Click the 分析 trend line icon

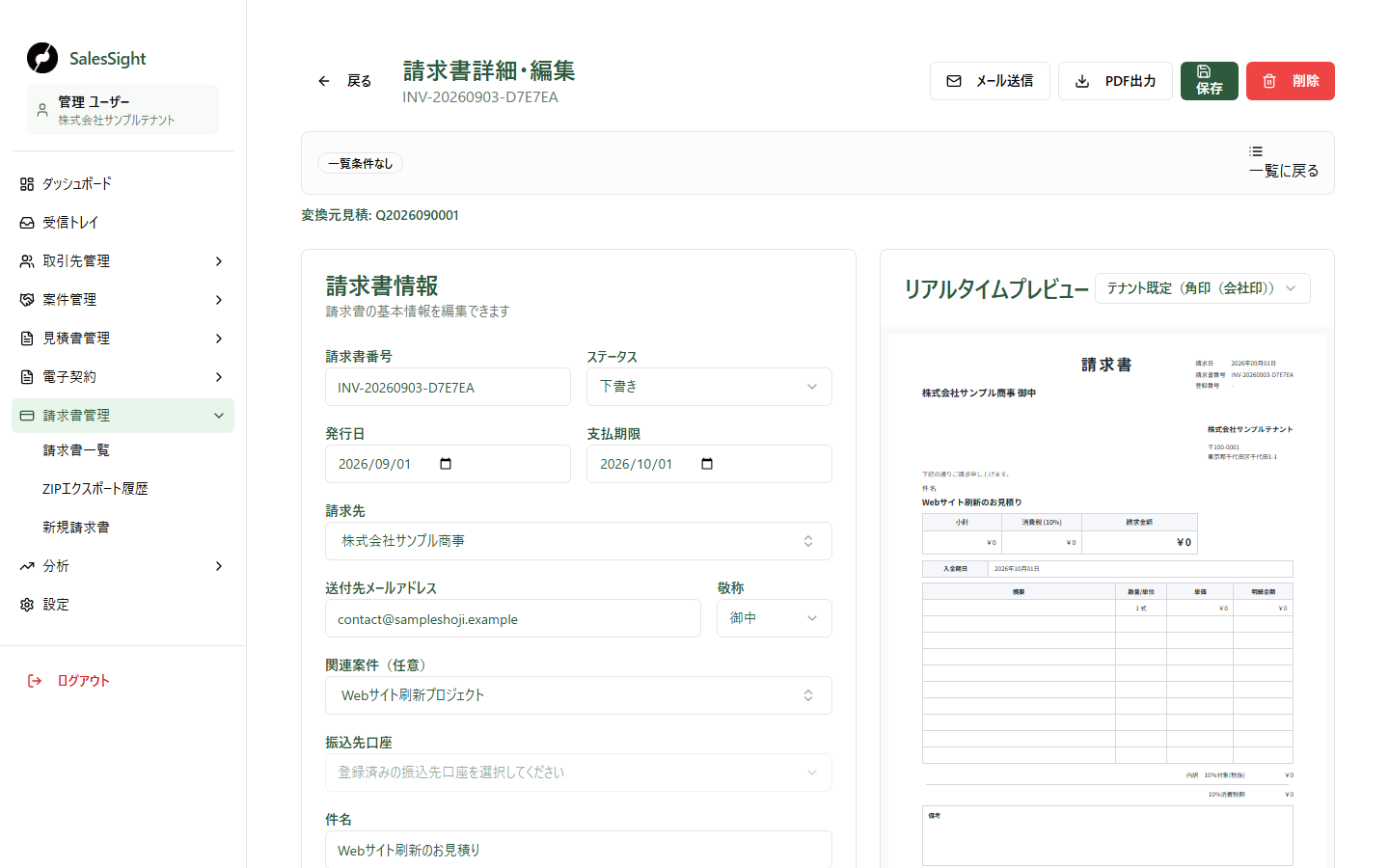click(27, 566)
